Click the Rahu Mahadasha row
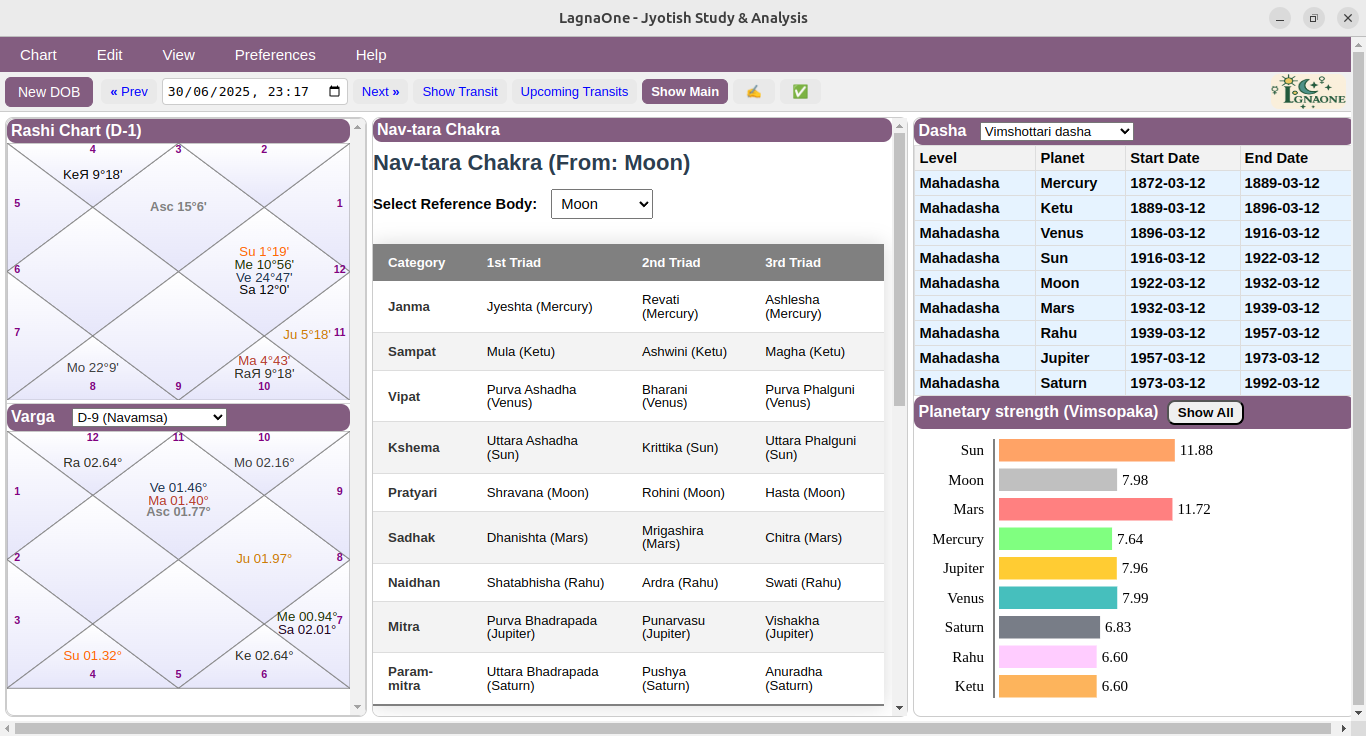Viewport: 1366px width, 736px height. (x=1132, y=333)
